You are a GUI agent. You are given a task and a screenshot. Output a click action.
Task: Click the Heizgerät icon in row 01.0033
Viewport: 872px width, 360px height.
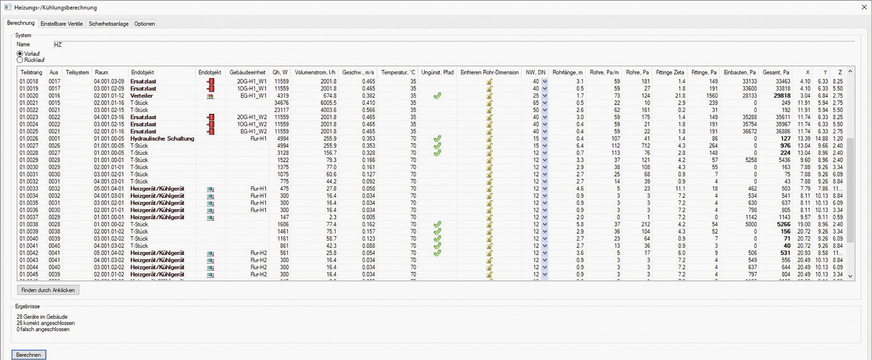[211, 189]
